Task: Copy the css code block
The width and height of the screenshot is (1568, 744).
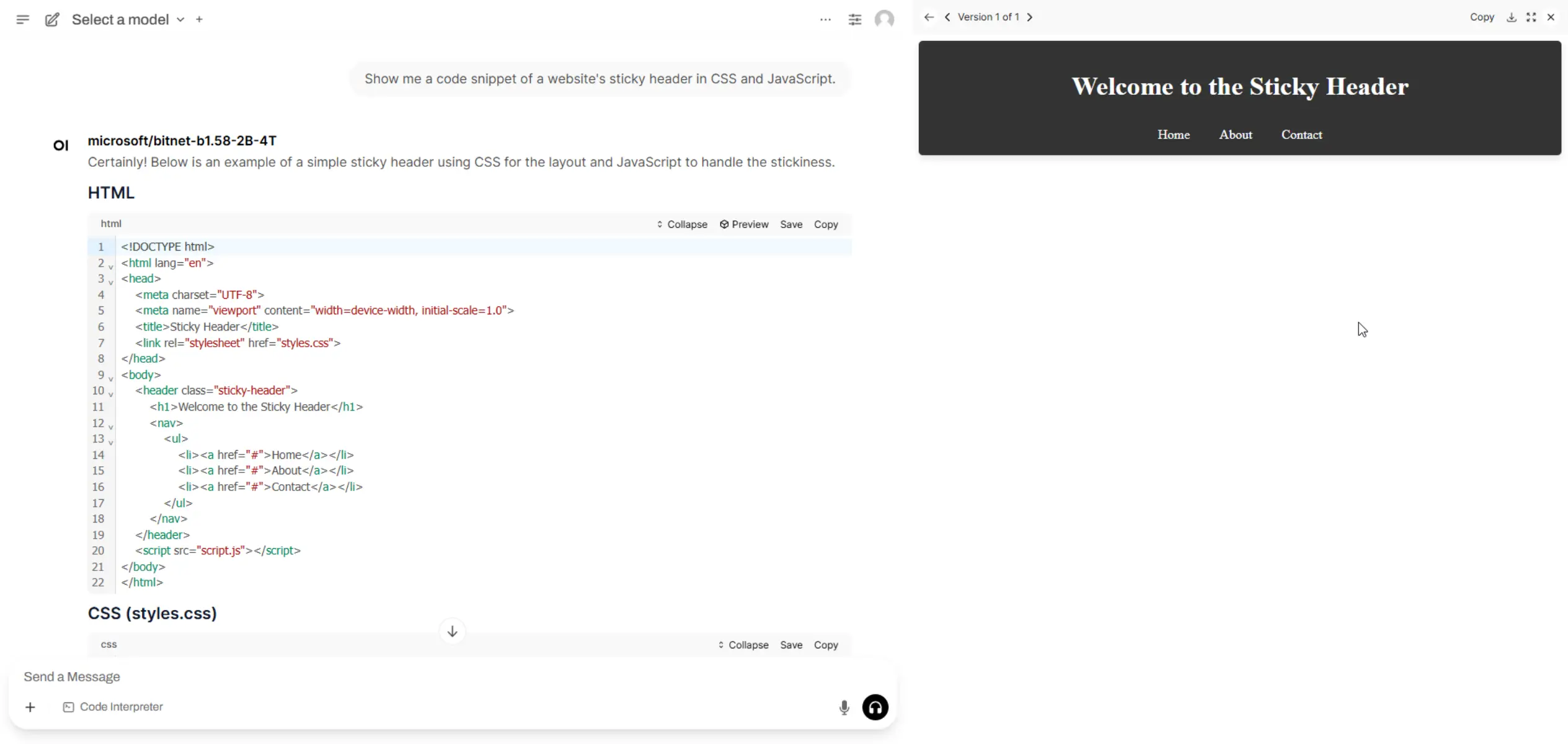Action: [x=826, y=645]
